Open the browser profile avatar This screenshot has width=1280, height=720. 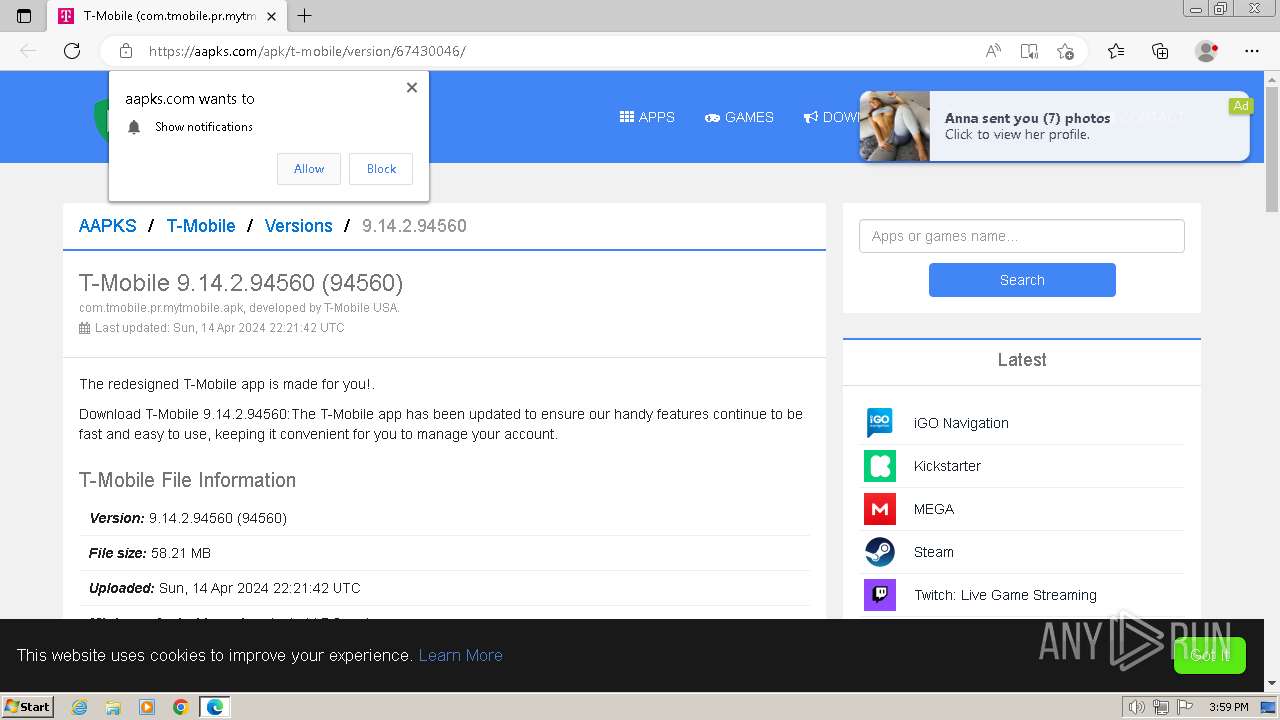click(x=1206, y=51)
